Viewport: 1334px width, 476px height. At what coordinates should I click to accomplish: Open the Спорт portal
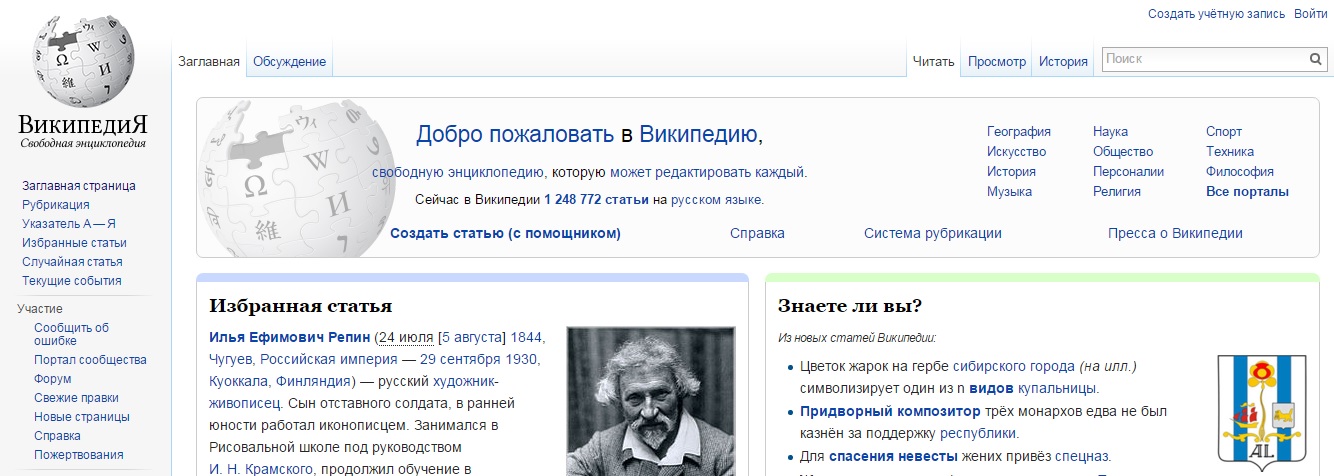point(1224,132)
